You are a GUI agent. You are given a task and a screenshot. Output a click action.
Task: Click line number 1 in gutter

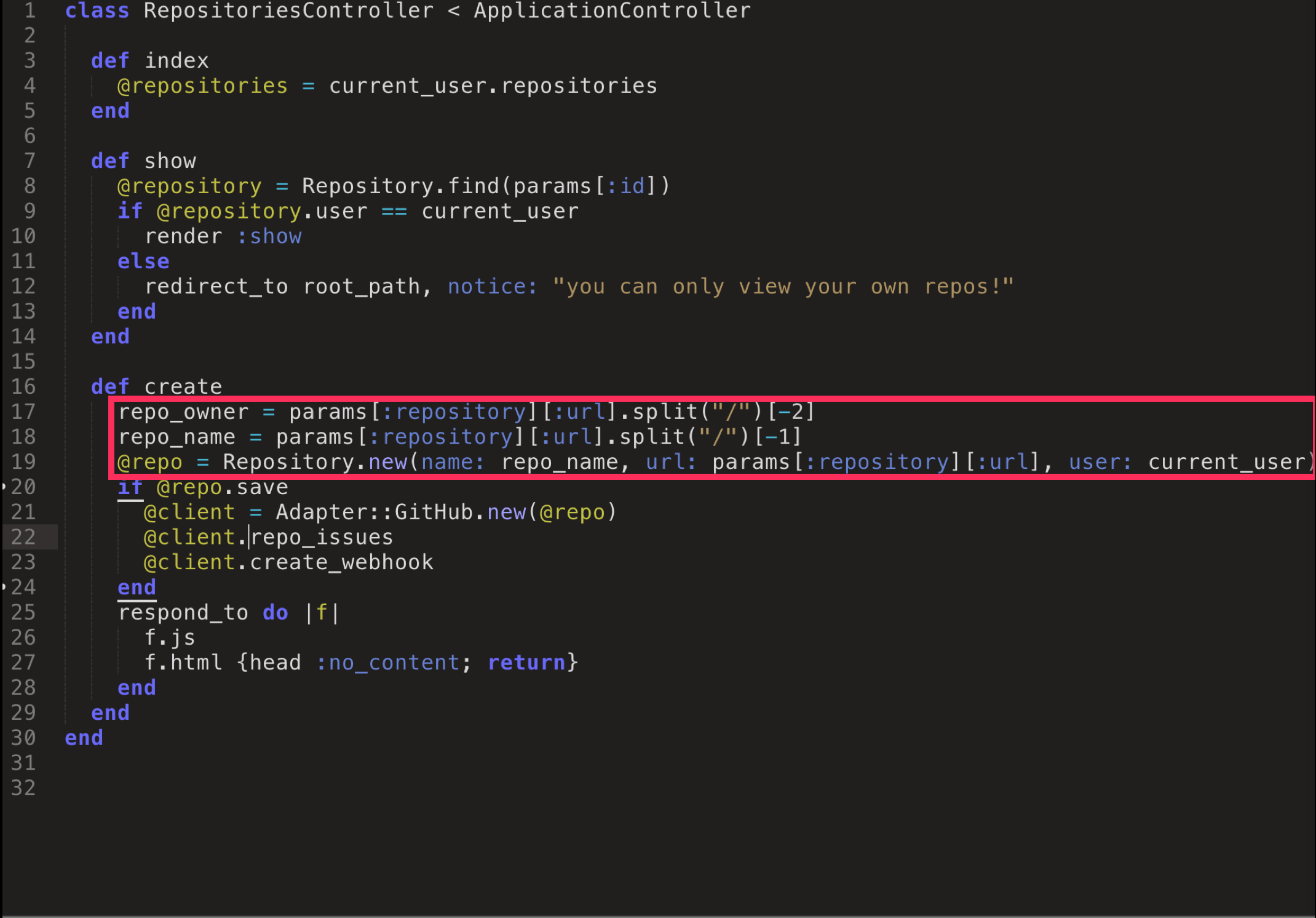coord(30,10)
